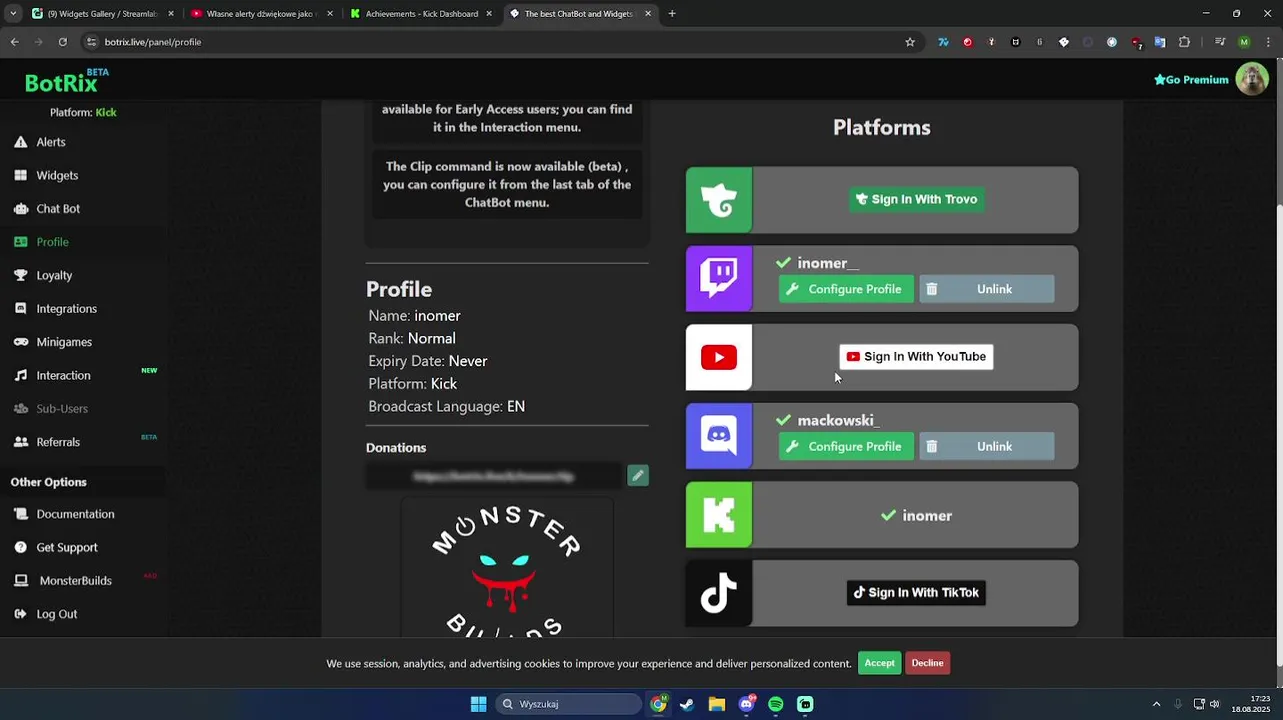Click the Broadcast Language EN text
This screenshot has width=1283, height=720.
tap(446, 407)
